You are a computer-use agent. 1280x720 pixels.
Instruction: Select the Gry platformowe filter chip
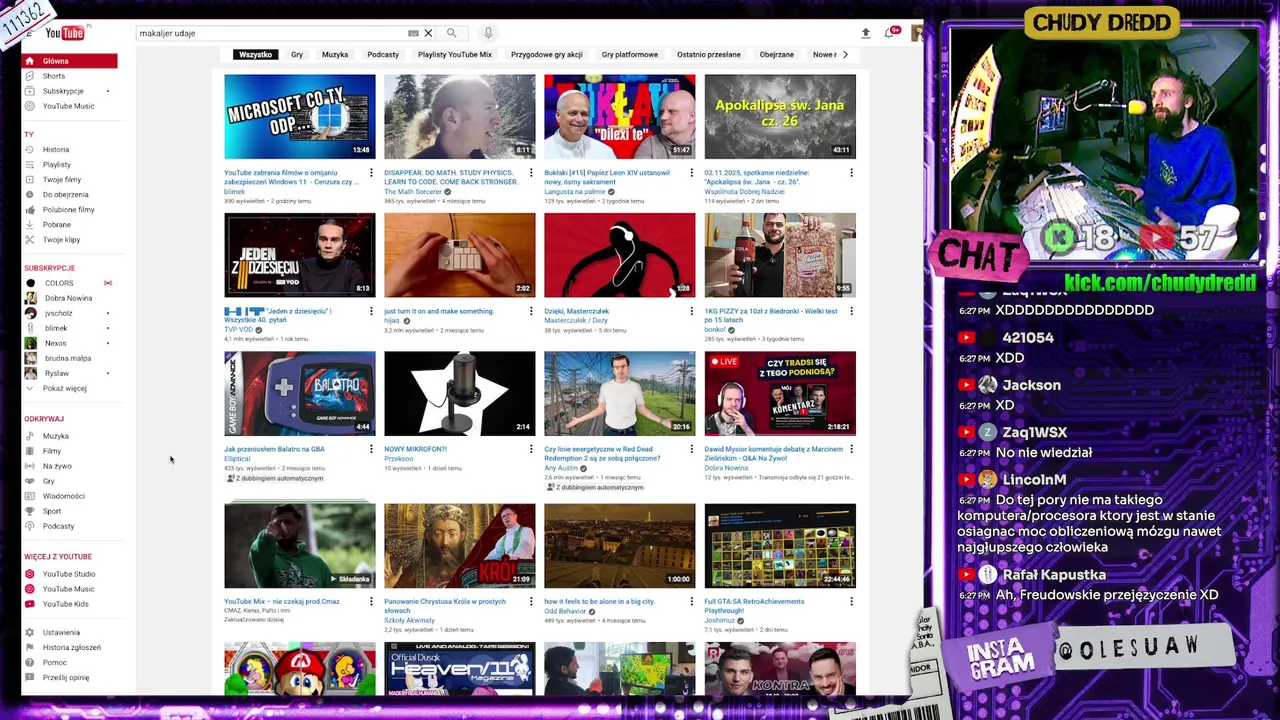pos(630,54)
